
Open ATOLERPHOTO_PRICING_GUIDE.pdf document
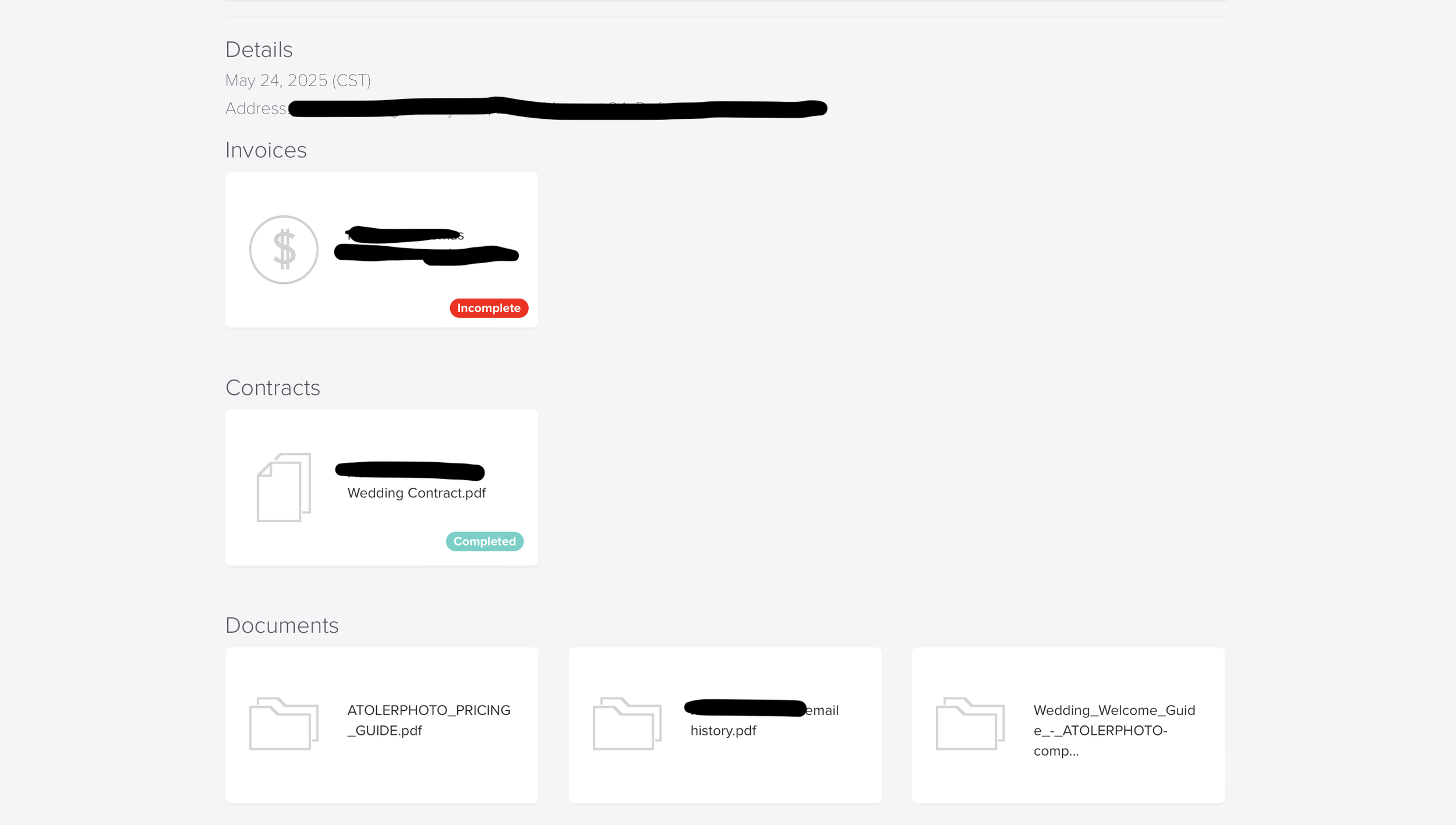pyautogui.click(x=429, y=720)
